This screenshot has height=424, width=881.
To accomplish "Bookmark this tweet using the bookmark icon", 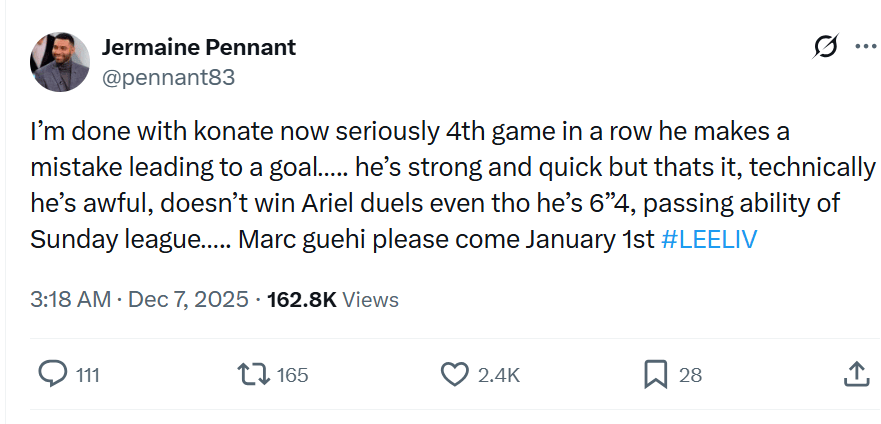I will tap(655, 374).
